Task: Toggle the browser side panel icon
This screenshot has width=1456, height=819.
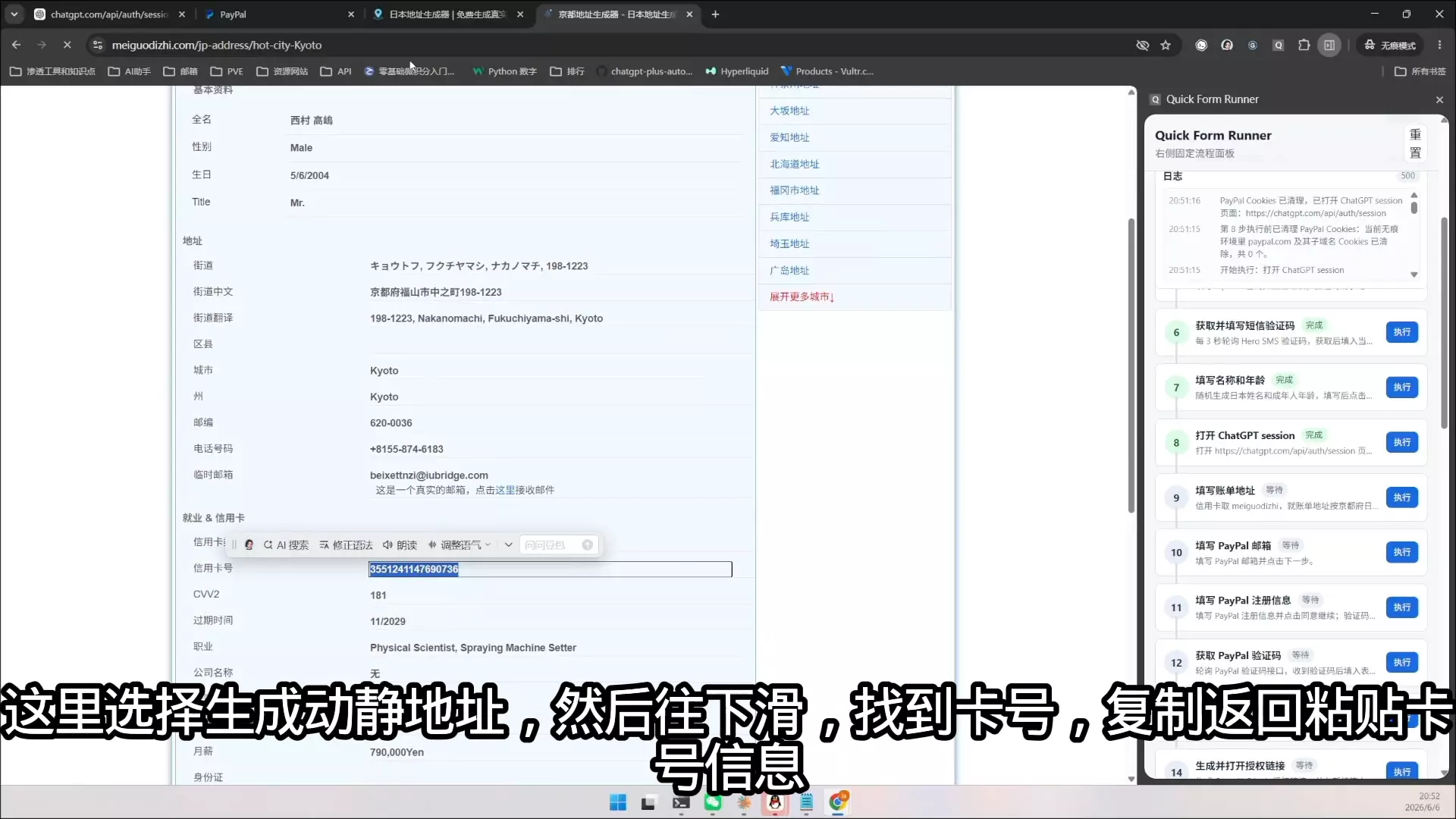Action: (1329, 45)
